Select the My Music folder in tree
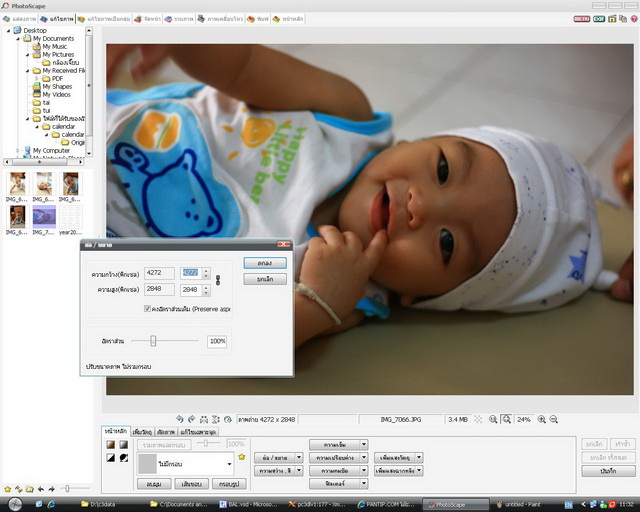The image size is (640, 512). (x=50, y=47)
